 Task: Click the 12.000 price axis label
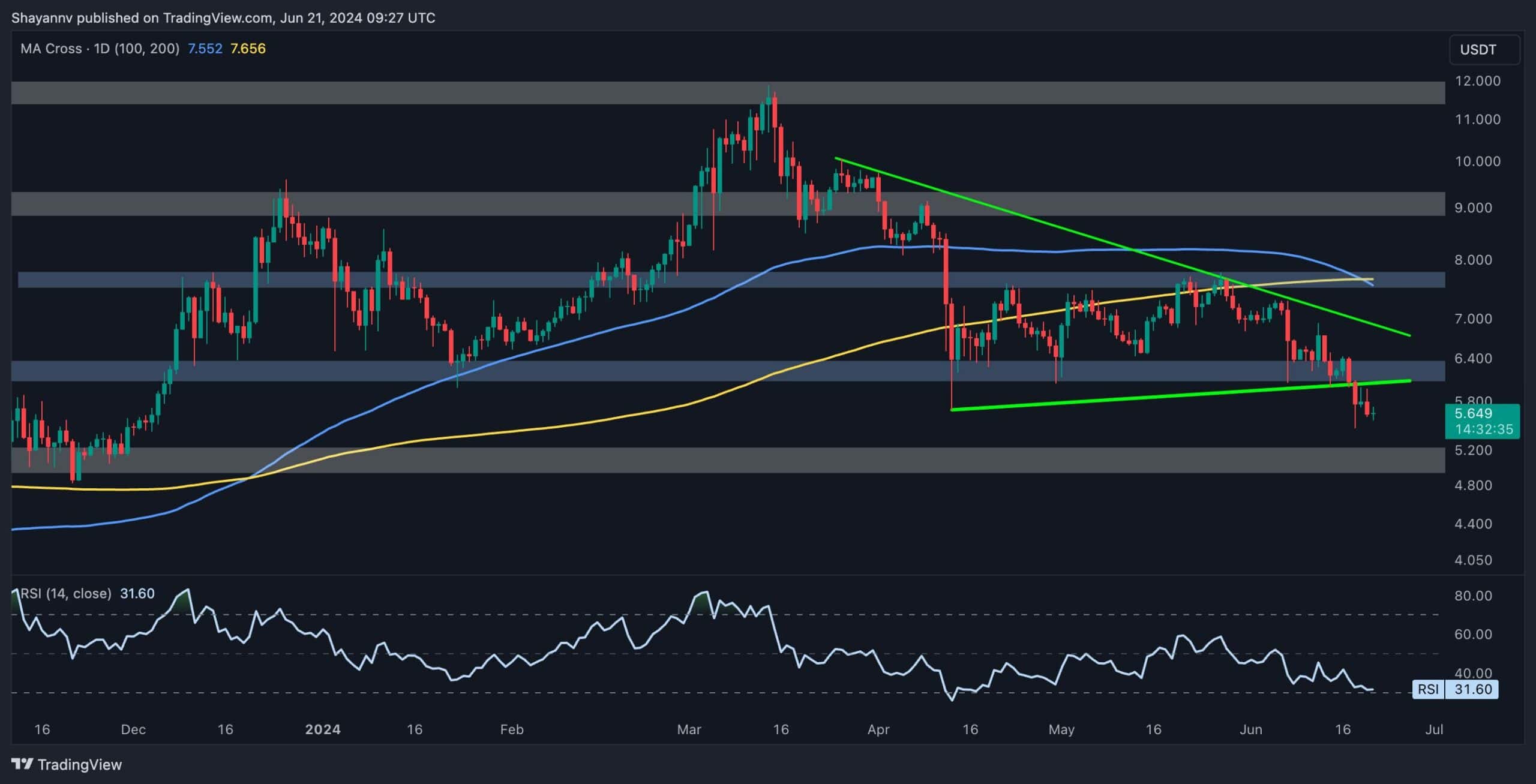[1477, 81]
